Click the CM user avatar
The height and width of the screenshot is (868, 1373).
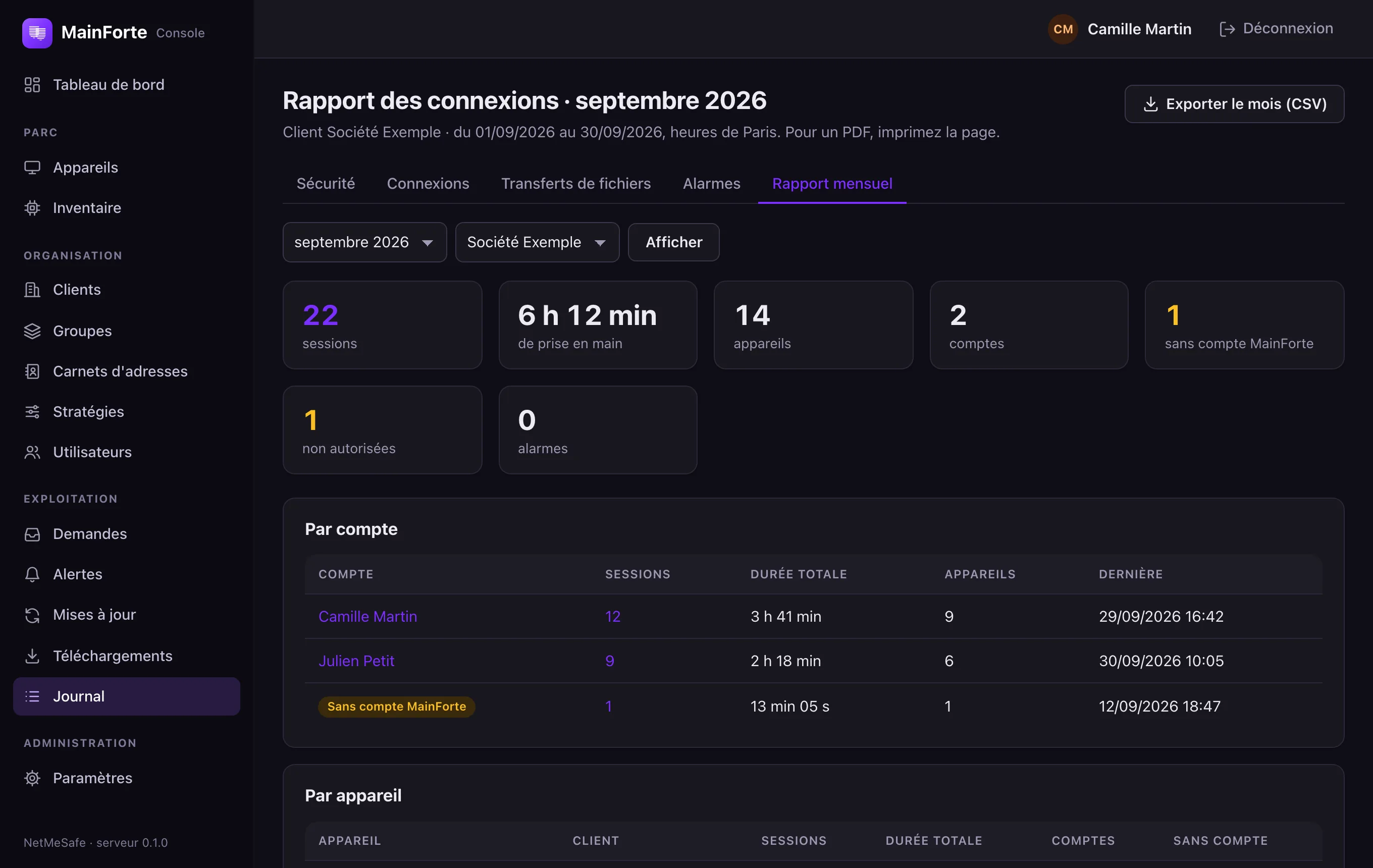[1062, 29]
